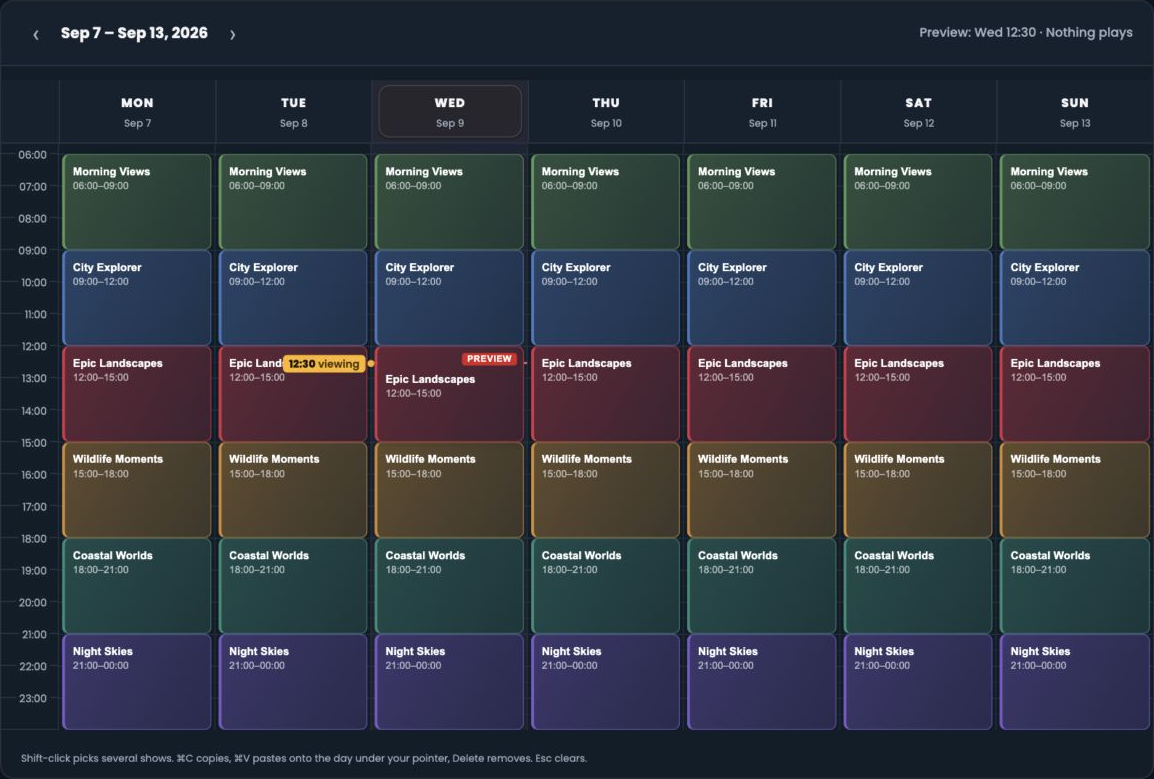Select Friday's Epic Landscapes show
This screenshot has width=1154, height=779.
[762, 394]
